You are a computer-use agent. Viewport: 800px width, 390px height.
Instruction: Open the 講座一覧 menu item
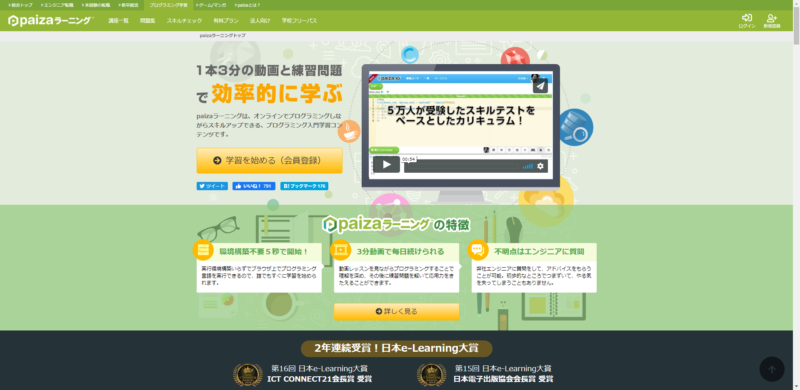click(x=118, y=21)
